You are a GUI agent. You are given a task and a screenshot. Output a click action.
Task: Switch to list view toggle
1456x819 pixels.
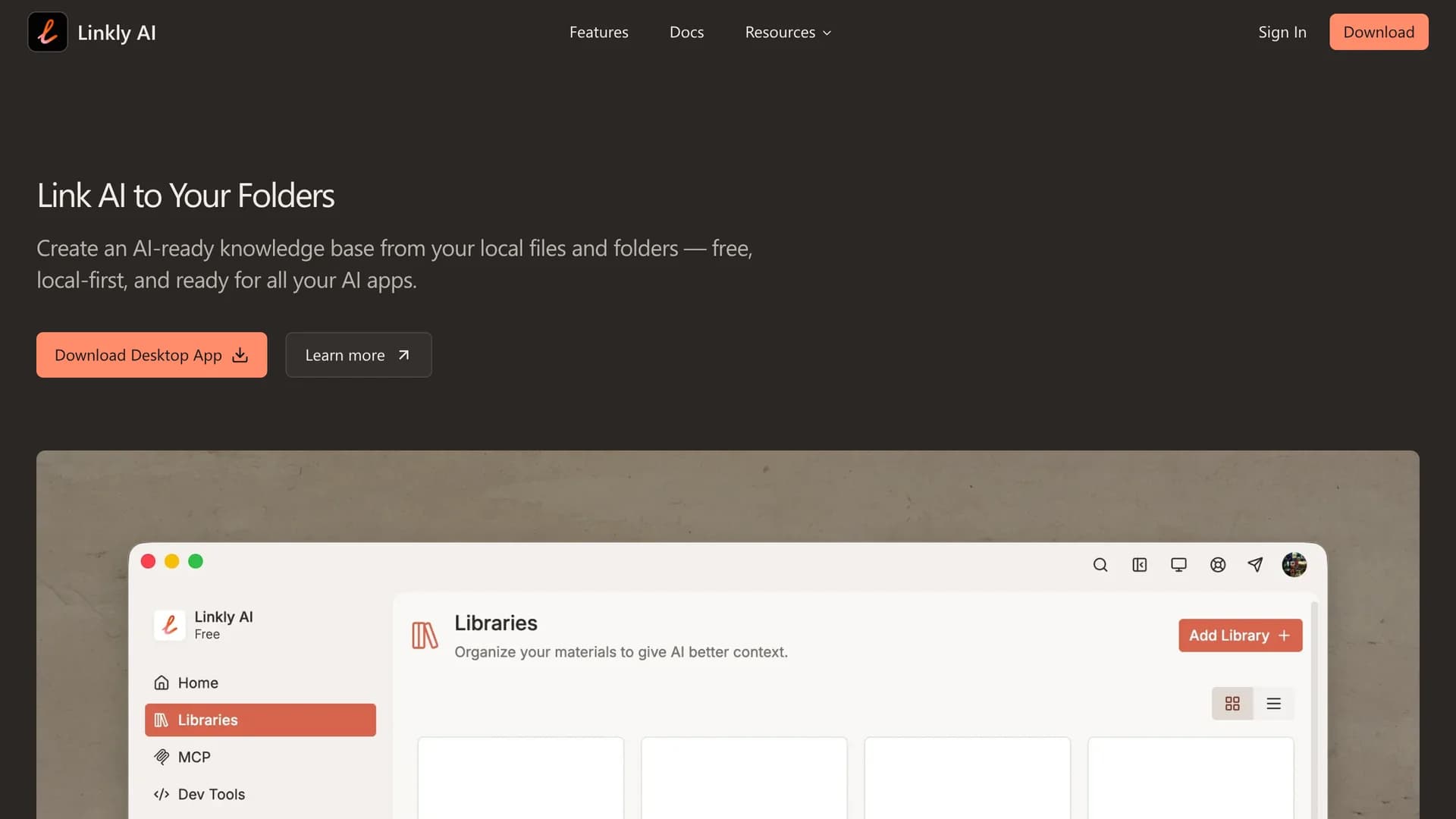[1274, 704]
